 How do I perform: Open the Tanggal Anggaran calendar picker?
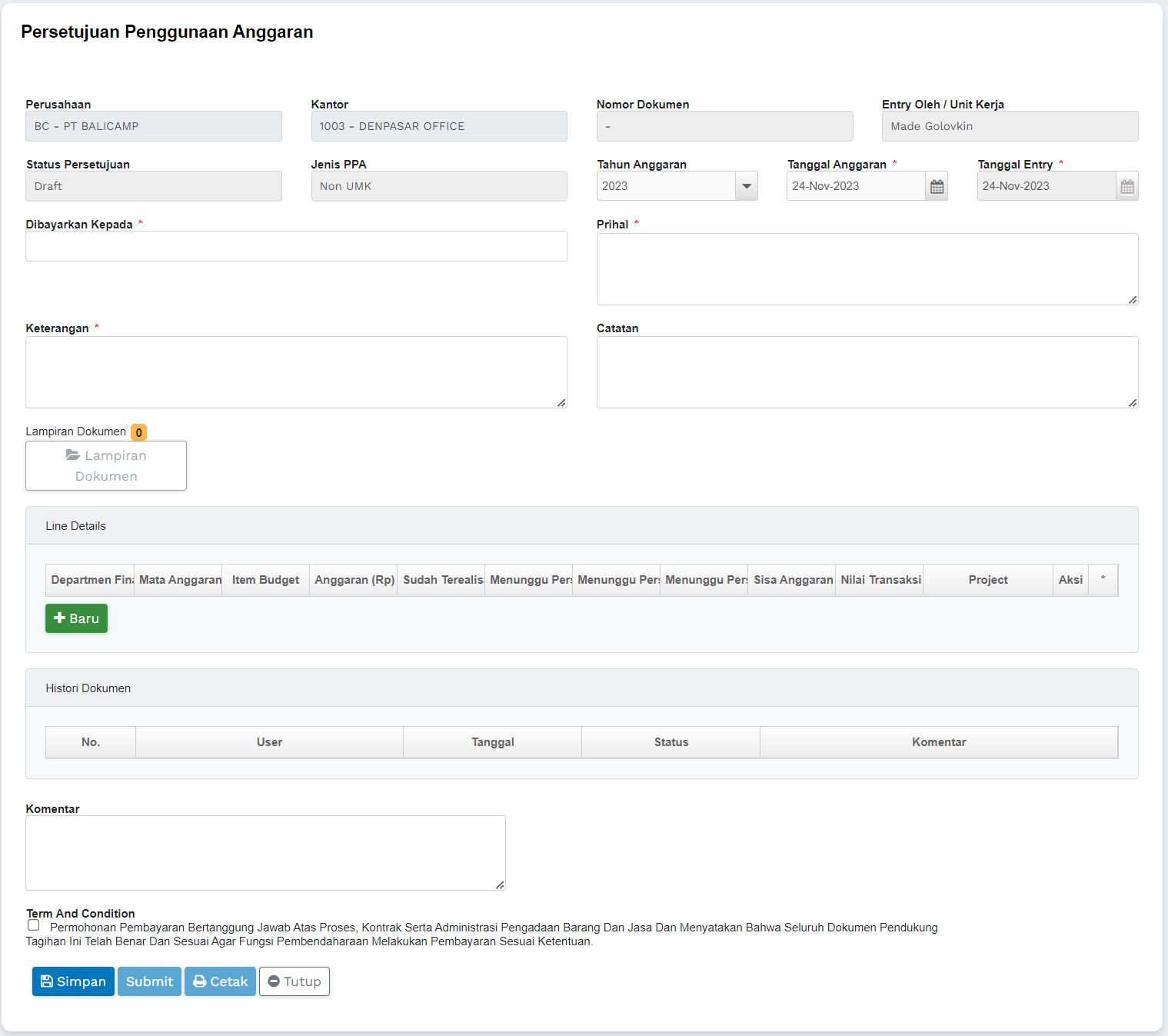937,186
